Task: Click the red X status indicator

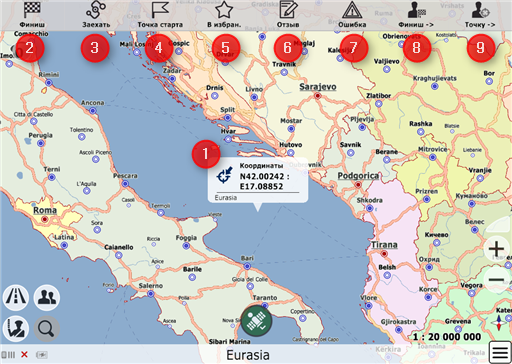Action: (24, 355)
